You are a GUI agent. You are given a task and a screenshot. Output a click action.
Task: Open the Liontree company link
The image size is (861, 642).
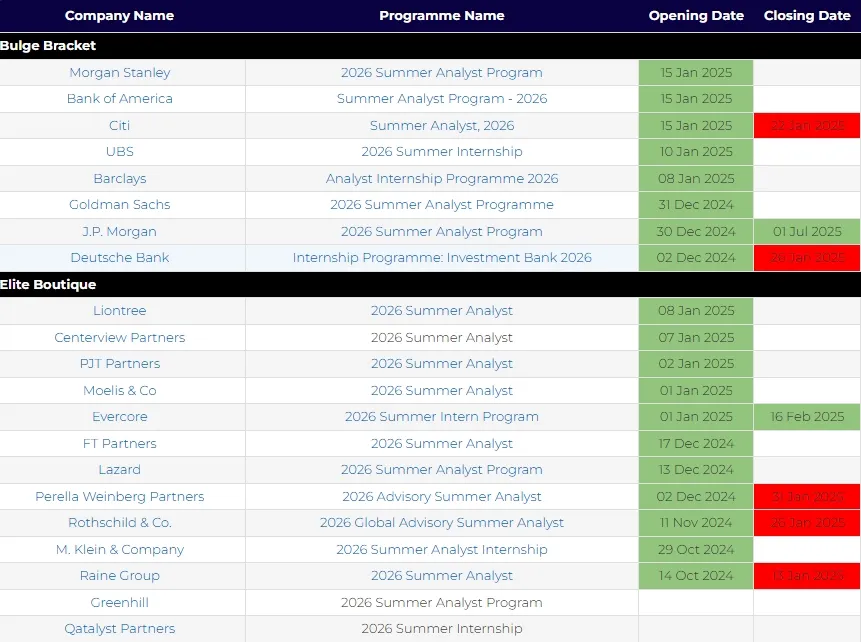click(x=120, y=311)
